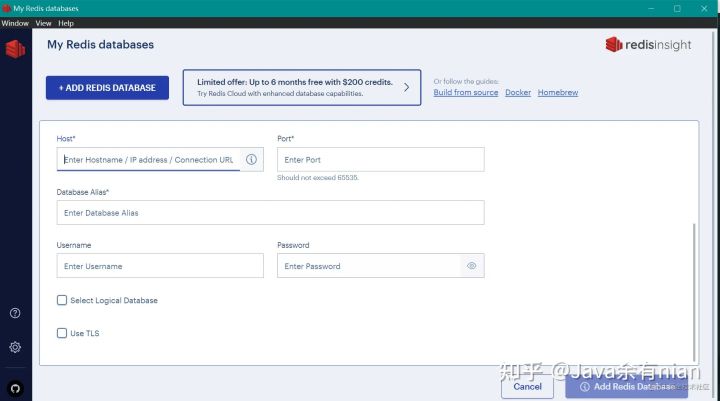Focus the Host input field

pos(148,159)
